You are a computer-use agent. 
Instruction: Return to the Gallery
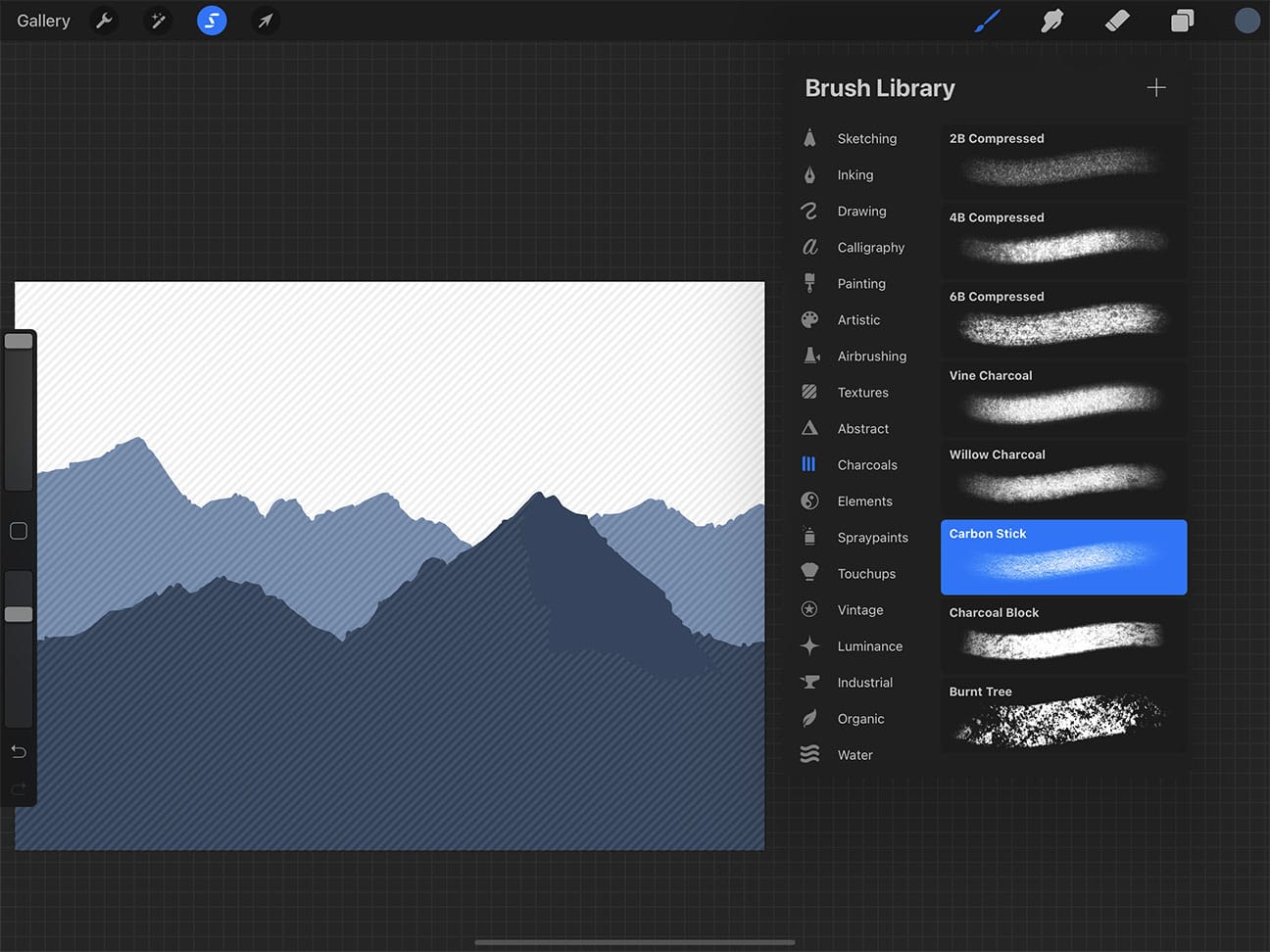point(43,21)
